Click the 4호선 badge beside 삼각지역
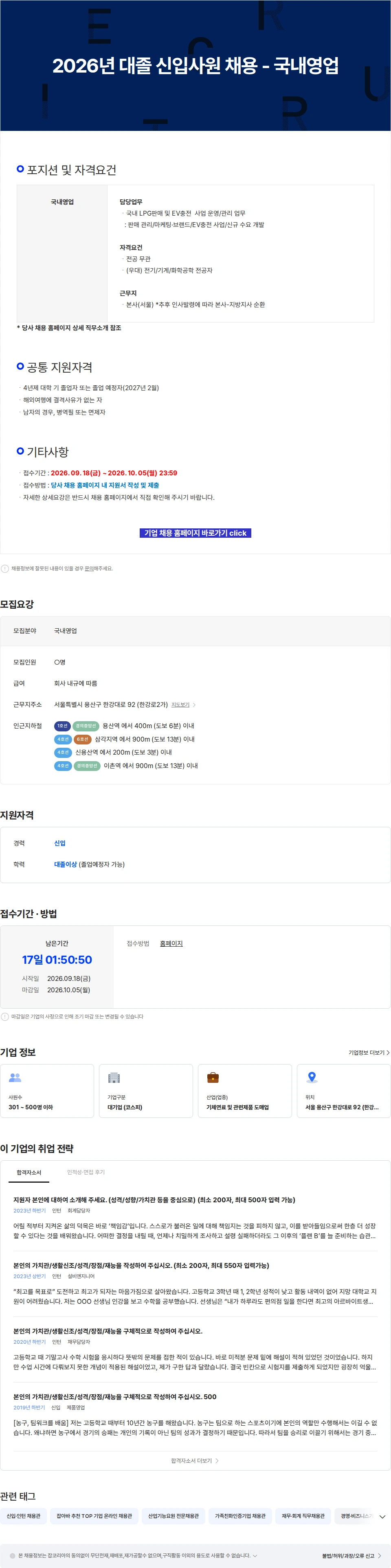Screen dimensions: 391x1568 63,739
